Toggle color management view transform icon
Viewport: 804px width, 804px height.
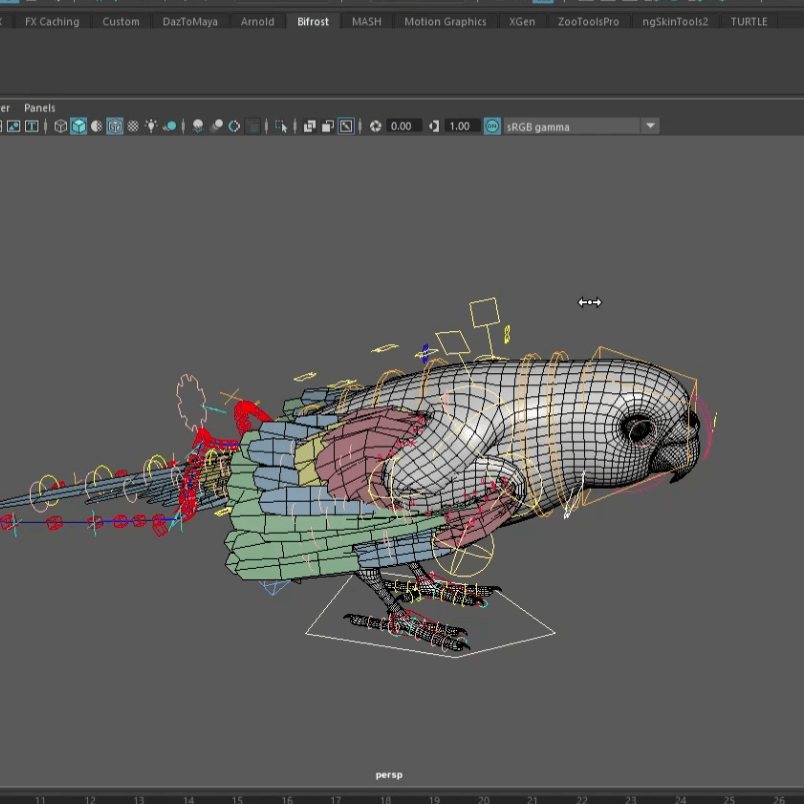[492, 126]
